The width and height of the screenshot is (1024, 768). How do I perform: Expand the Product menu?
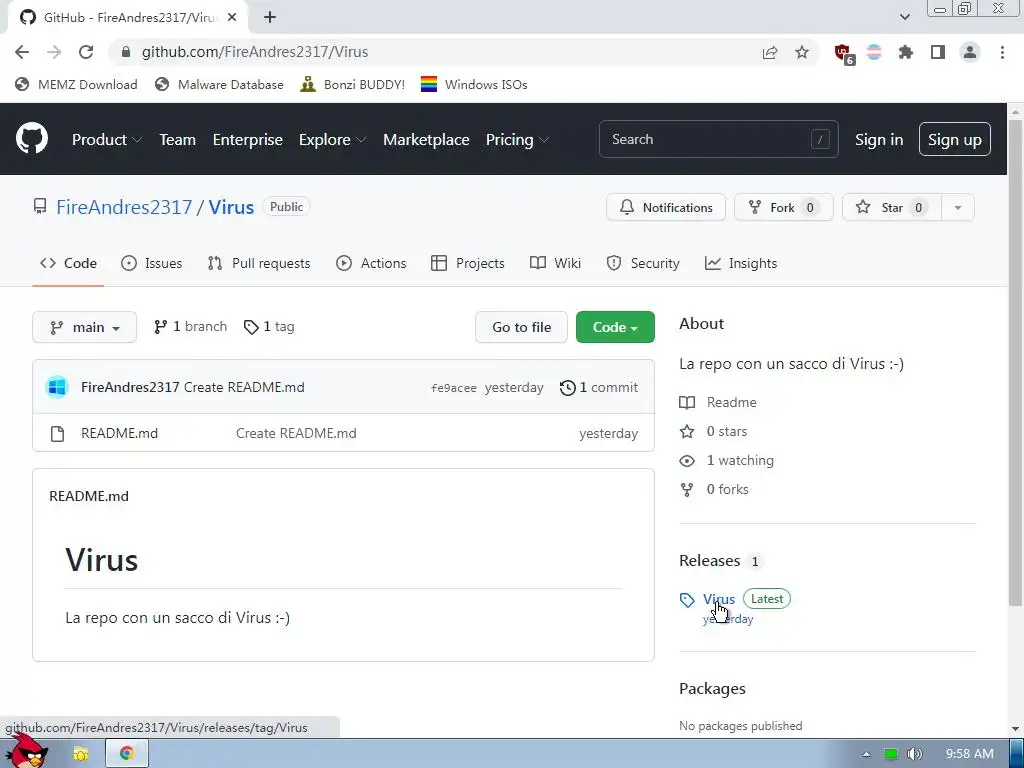tap(107, 139)
